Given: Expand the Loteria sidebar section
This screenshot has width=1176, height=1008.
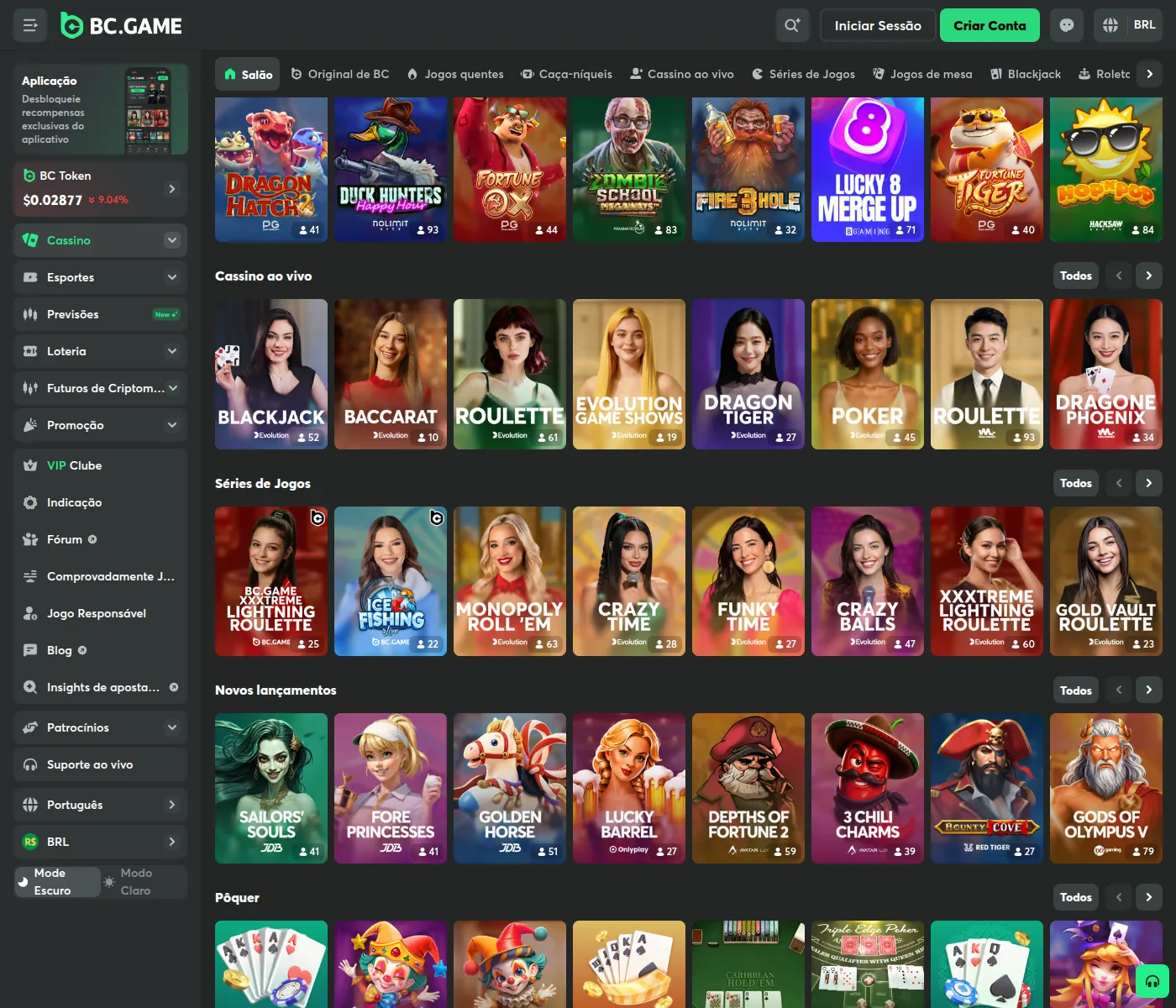Looking at the screenshot, I should tap(172, 351).
